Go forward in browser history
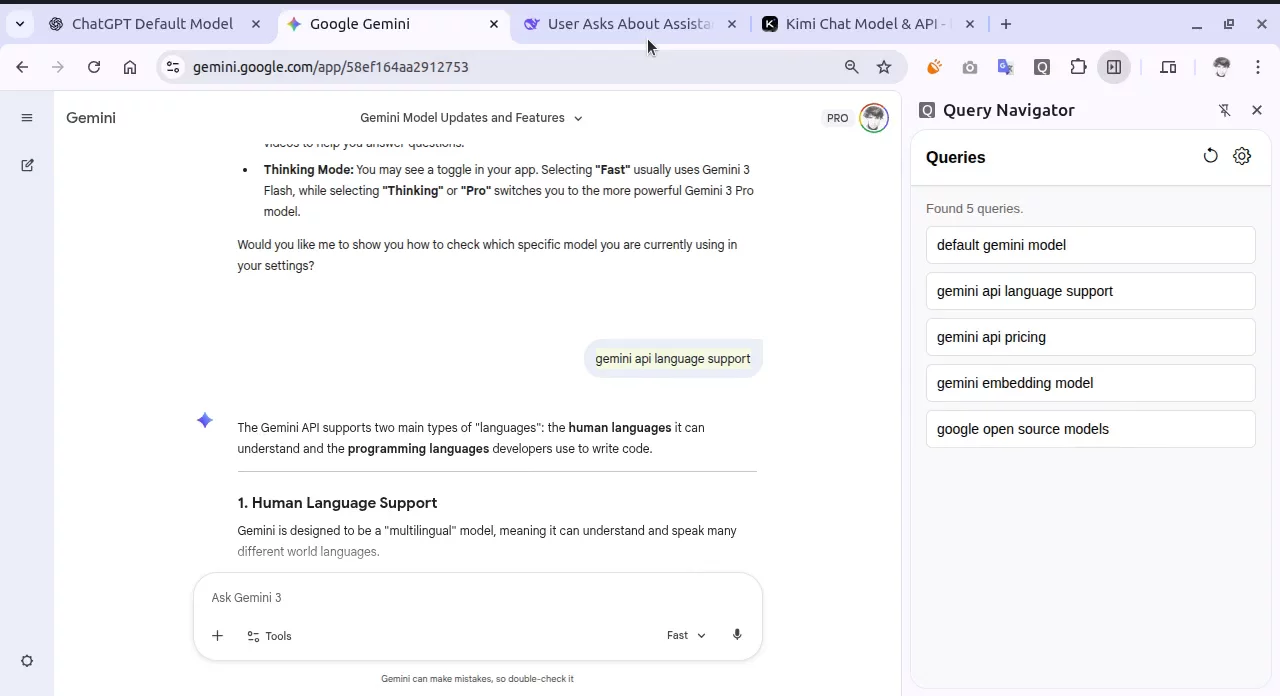The height and width of the screenshot is (696, 1280). click(x=58, y=67)
